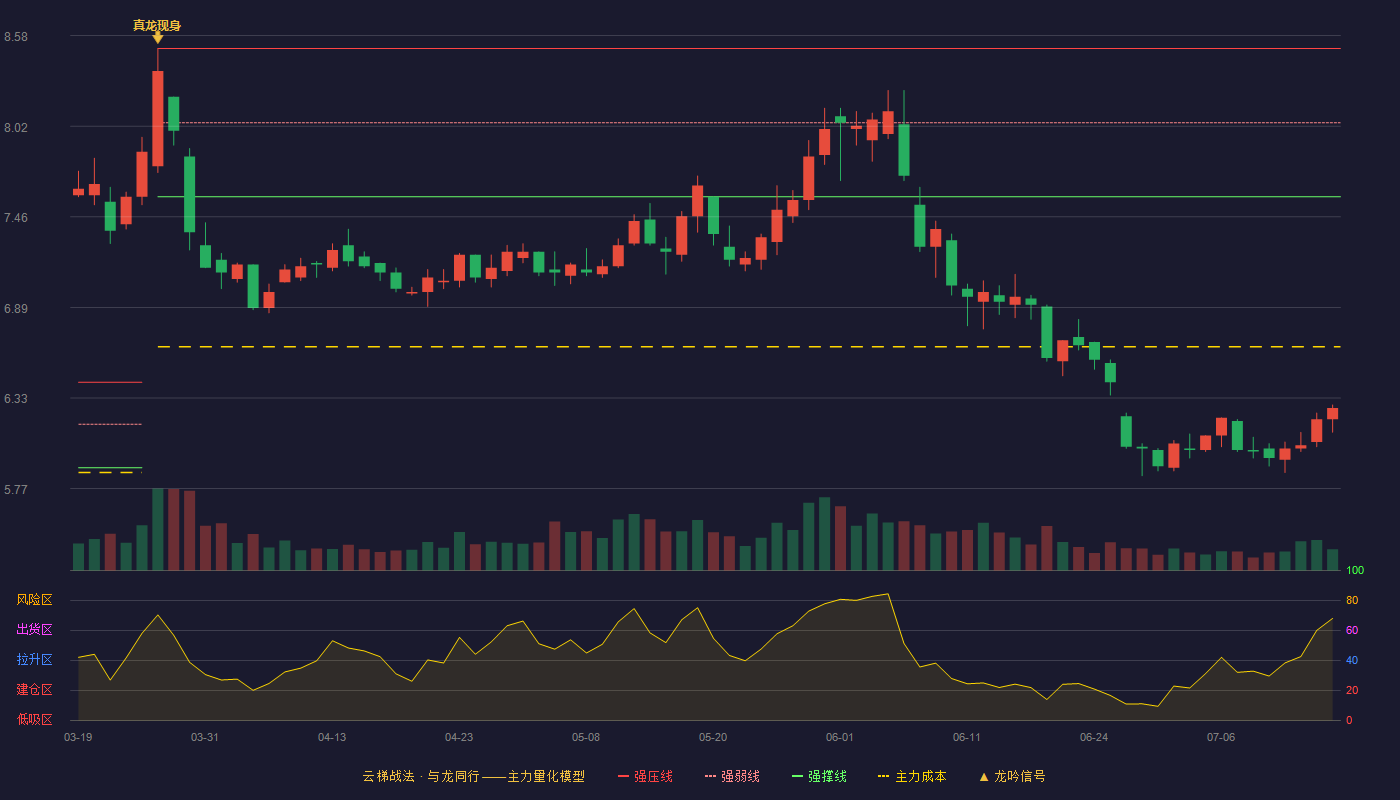Screen dimensions: 1400x800
Task: Select the 拉升区 zone label
Action: pos(34,660)
